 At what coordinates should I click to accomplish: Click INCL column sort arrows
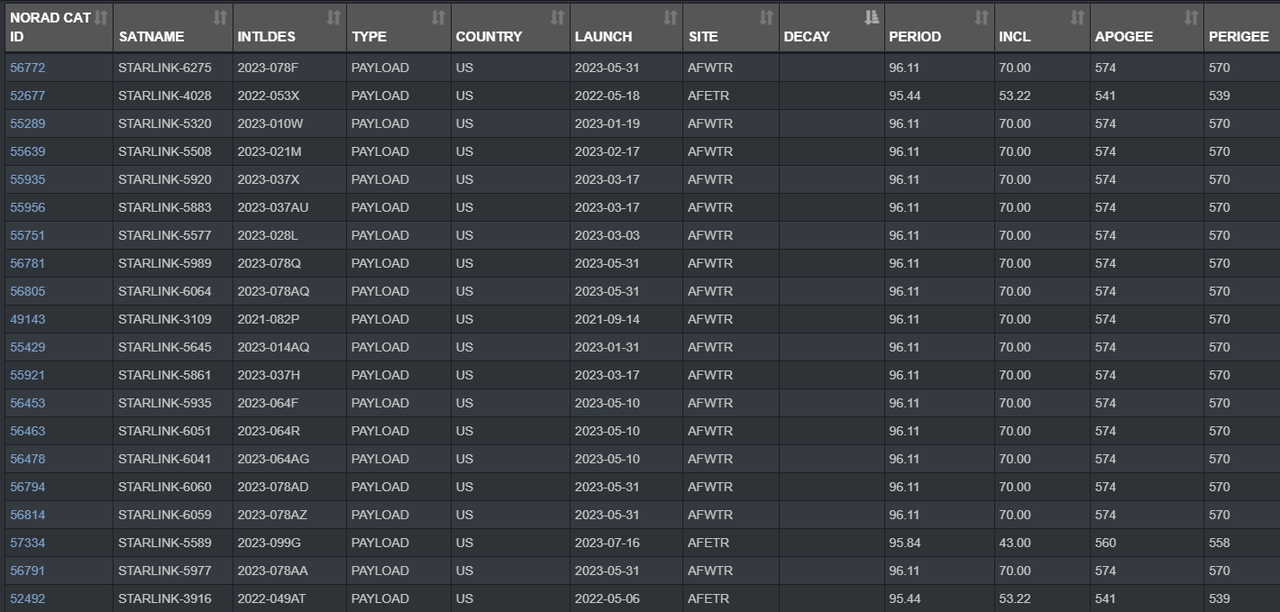[1077, 17]
